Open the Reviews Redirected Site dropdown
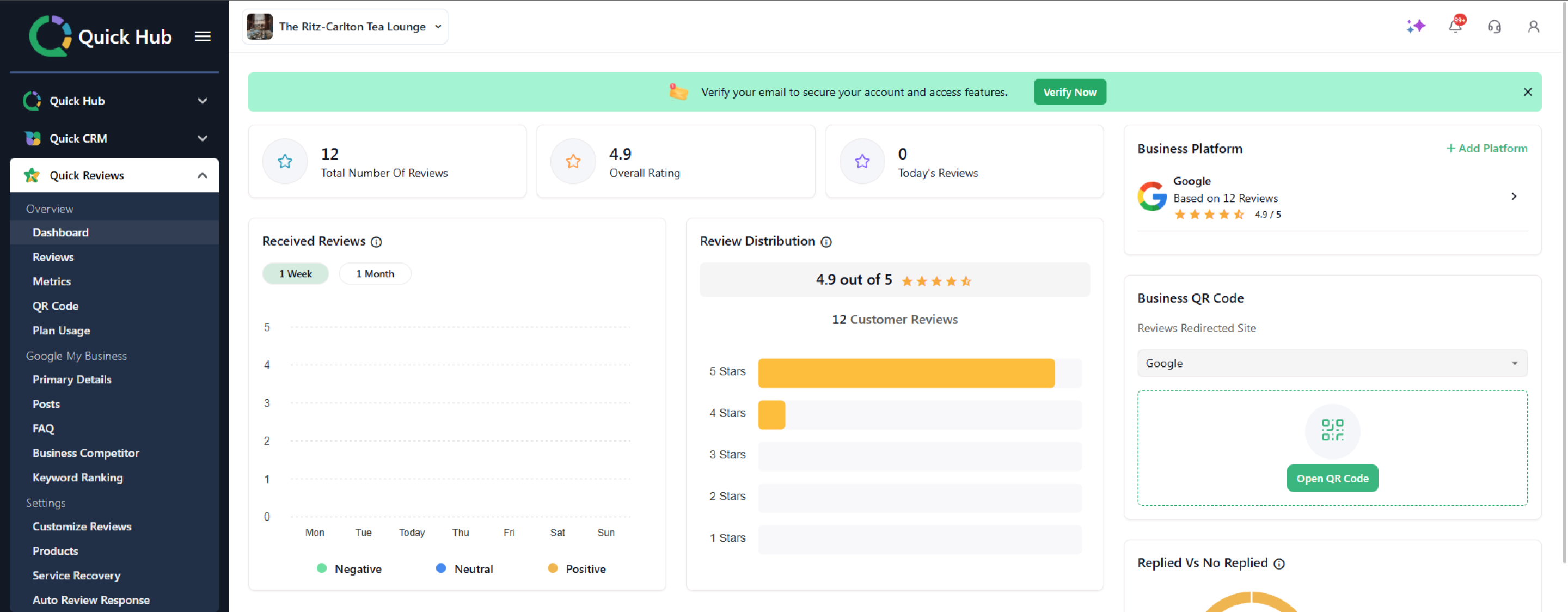 tap(1331, 363)
